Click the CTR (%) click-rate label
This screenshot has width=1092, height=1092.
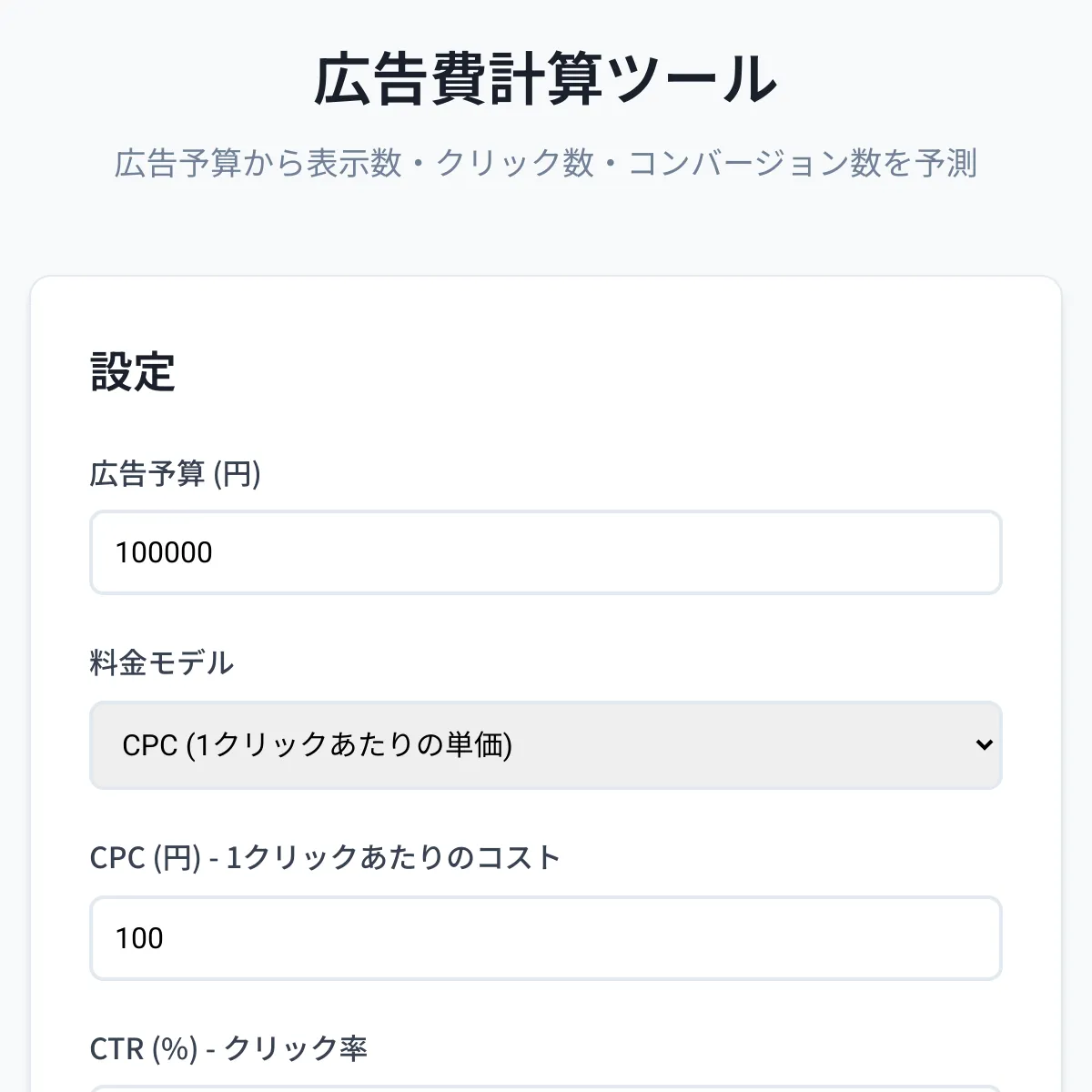click(228, 1047)
